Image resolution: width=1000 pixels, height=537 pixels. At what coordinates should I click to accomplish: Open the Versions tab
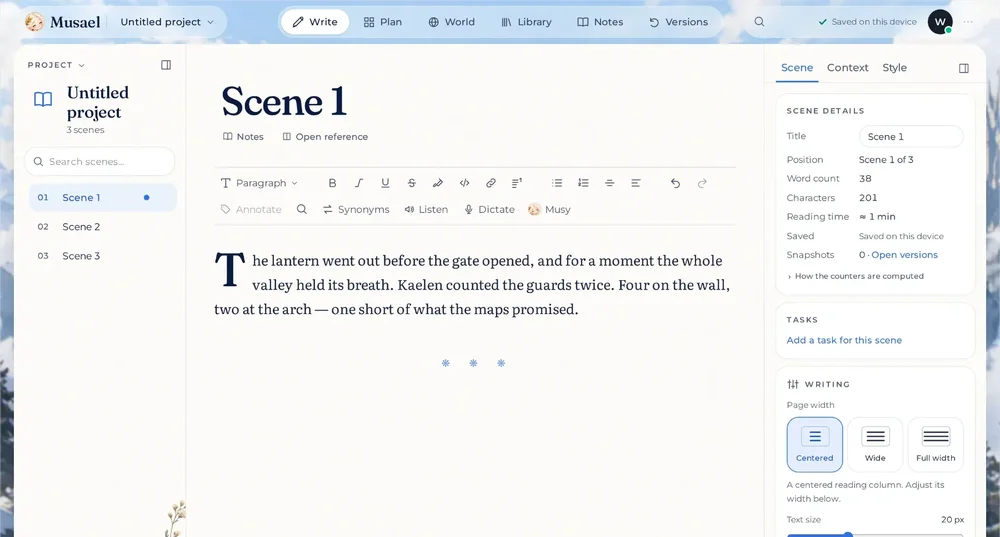679,22
